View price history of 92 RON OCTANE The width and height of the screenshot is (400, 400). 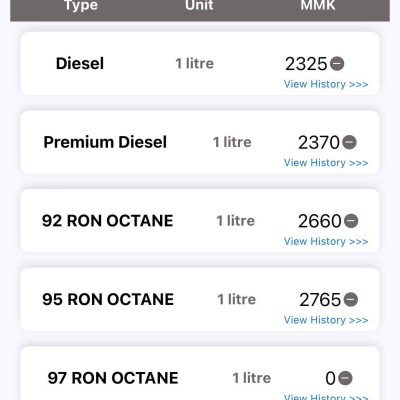326,241
